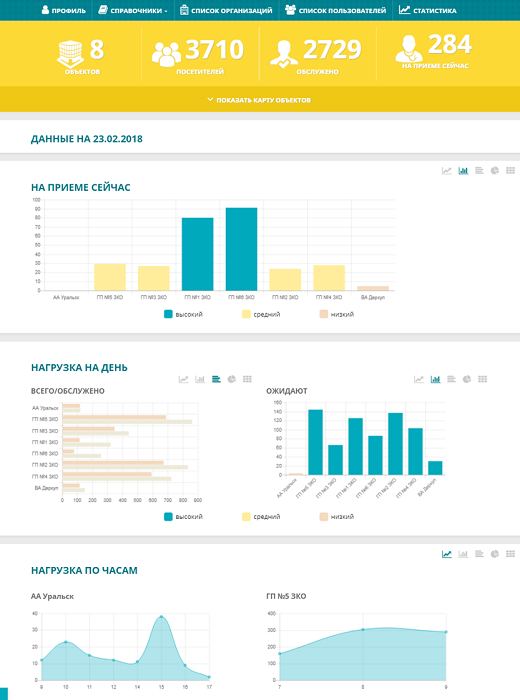
Task: Switch 'На приеме сейчас' chart to line view
Action: [446, 171]
